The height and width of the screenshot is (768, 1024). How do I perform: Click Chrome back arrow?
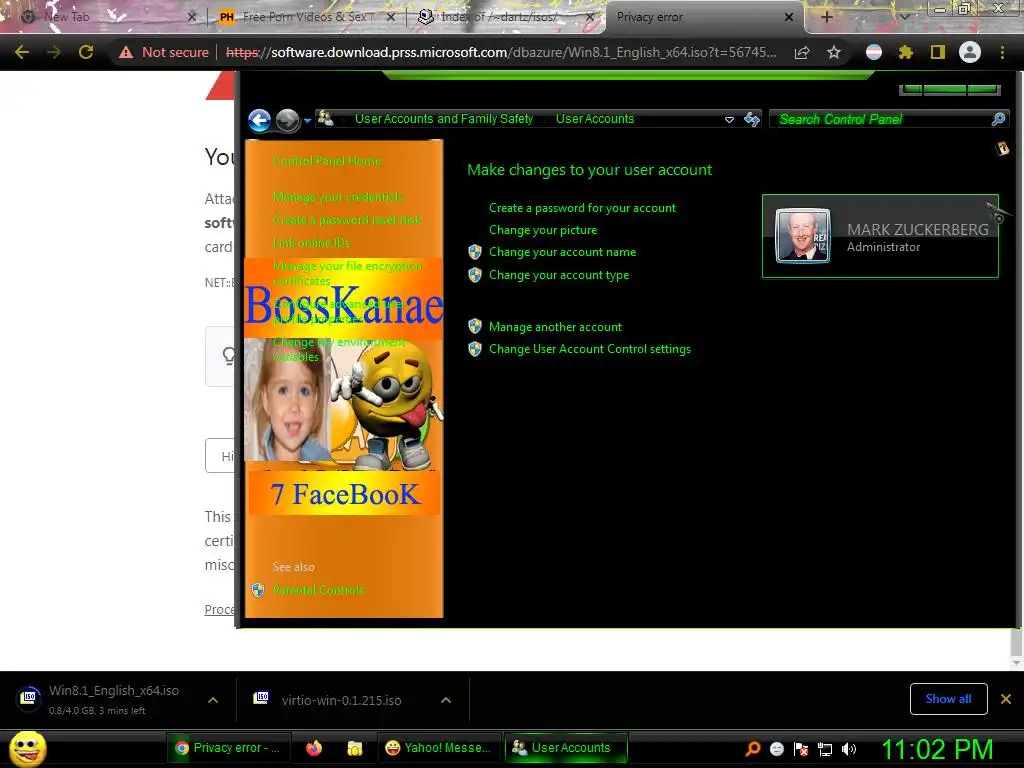coord(22,52)
